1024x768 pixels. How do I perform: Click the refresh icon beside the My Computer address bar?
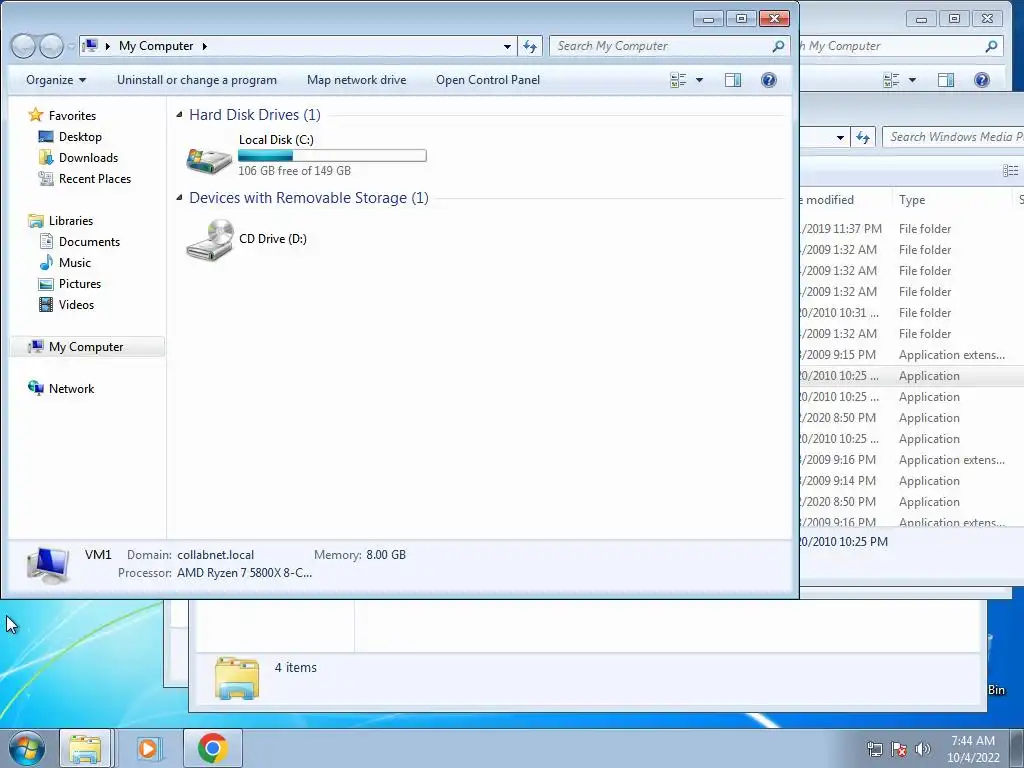pos(530,46)
